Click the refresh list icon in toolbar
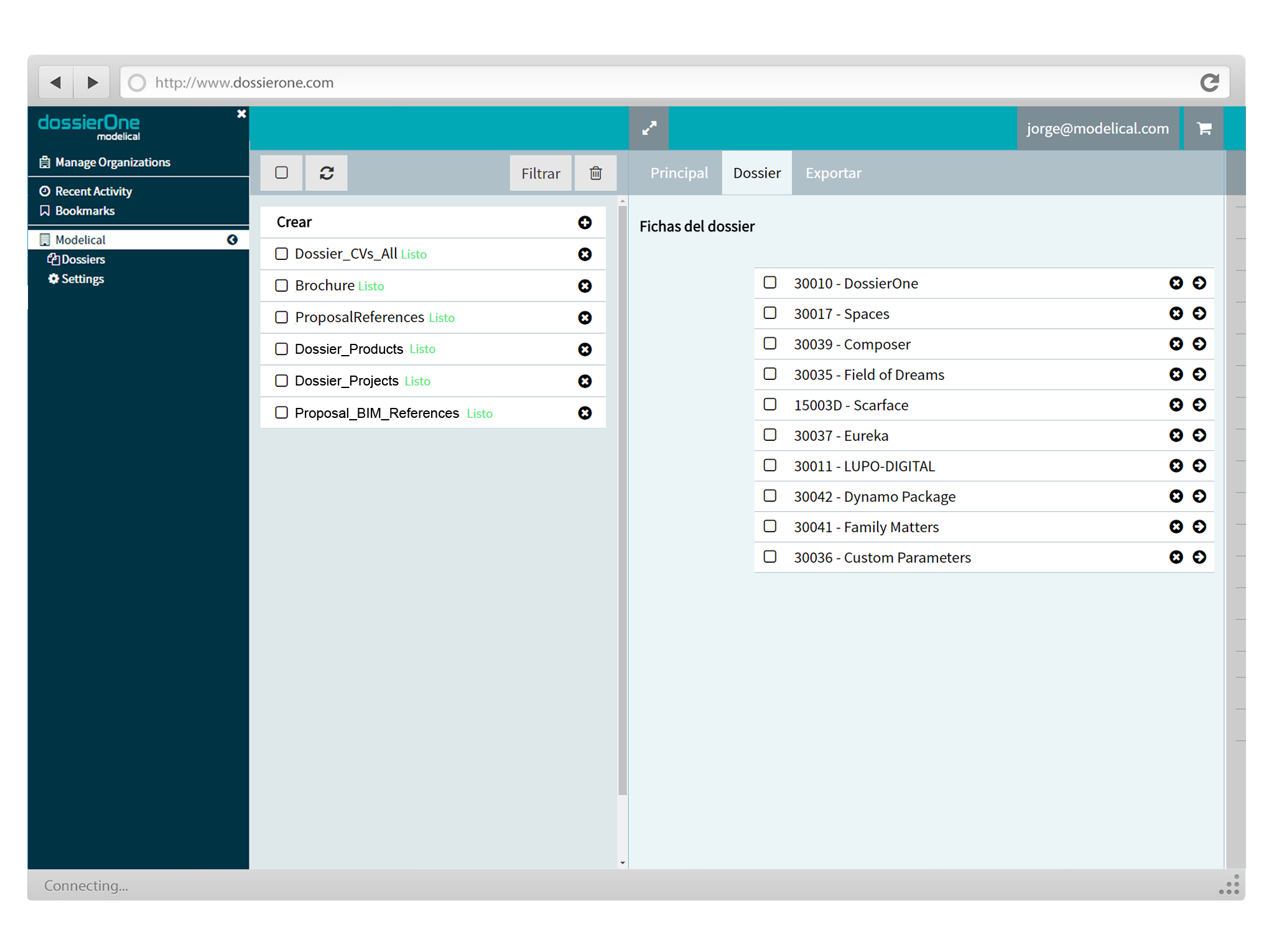 point(327,173)
